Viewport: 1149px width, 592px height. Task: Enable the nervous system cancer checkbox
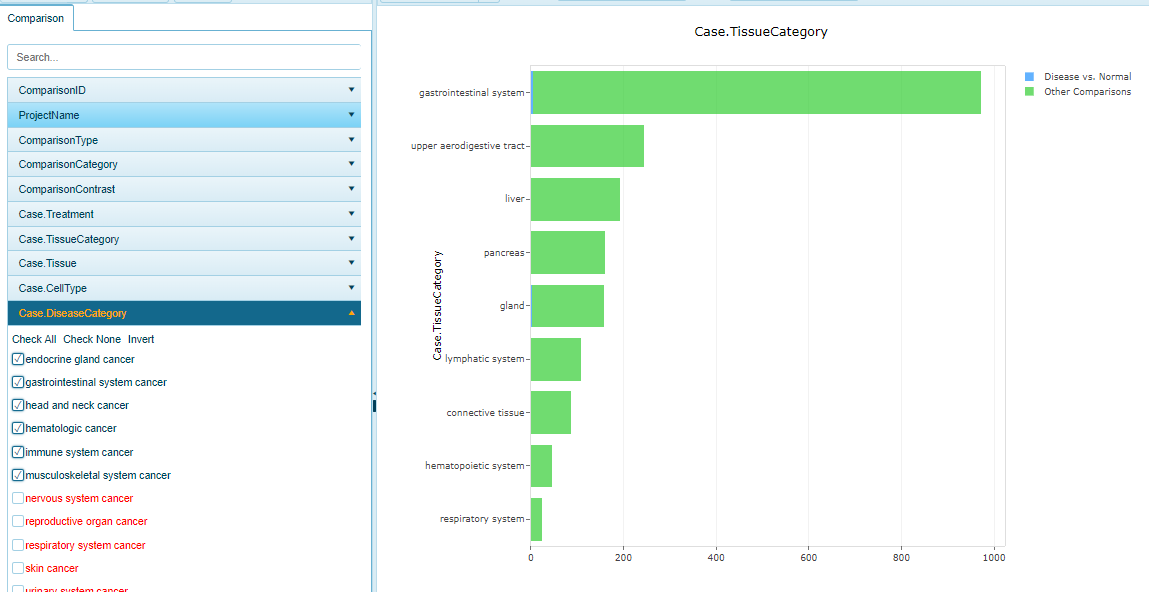click(17, 498)
